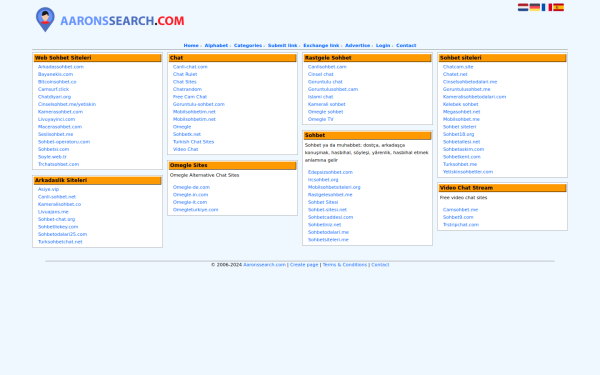Viewport: 600px width, 375px height.
Task: Switch language with the Spanish flag
Action: [x=558, y=7]
